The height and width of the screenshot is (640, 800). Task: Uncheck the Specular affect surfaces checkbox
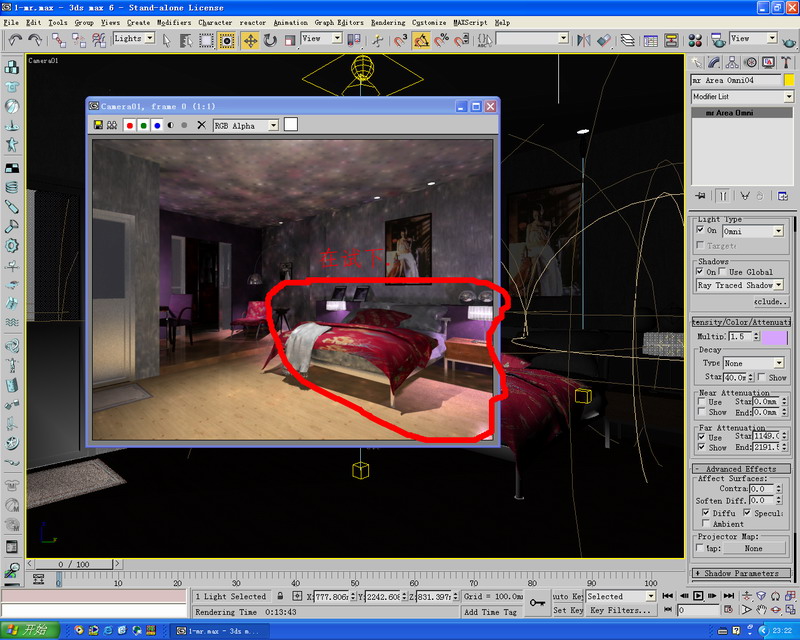[x=747, y=512]
